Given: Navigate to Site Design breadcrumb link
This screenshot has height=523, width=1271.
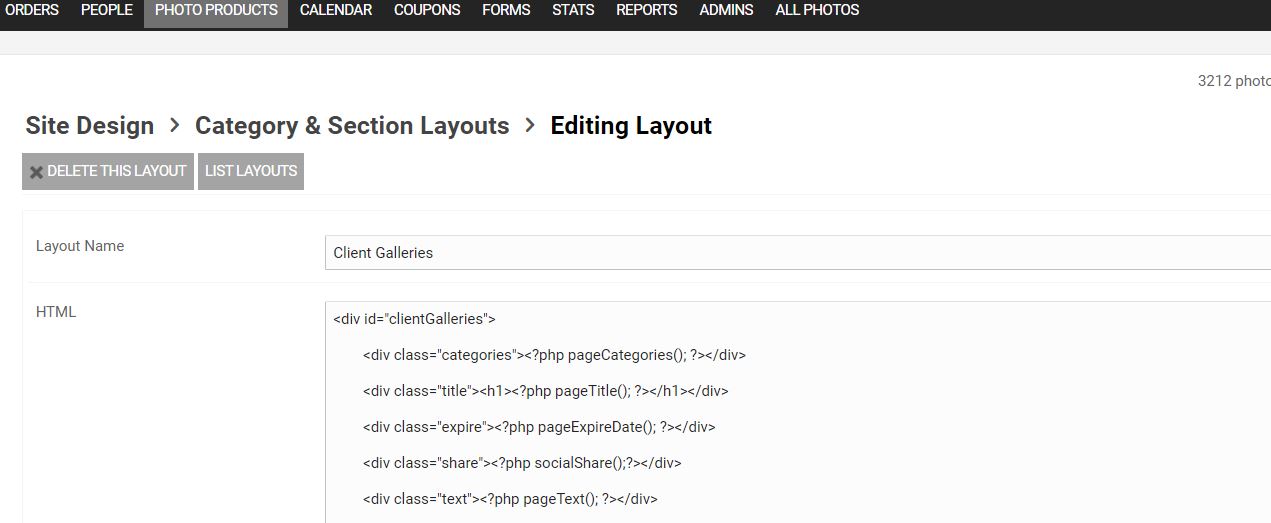Looking at the screenshot, I should (x=90, y=126).
